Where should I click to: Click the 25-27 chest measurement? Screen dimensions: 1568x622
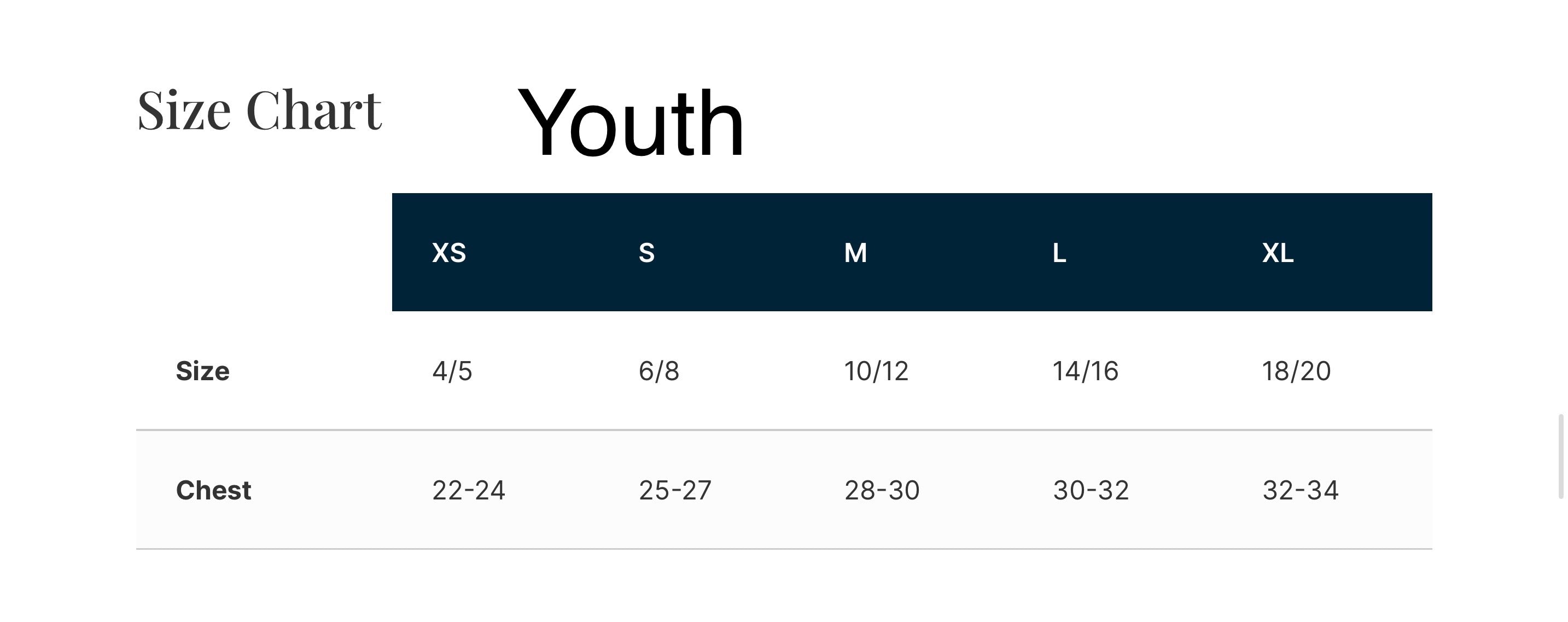click(674, 491)
